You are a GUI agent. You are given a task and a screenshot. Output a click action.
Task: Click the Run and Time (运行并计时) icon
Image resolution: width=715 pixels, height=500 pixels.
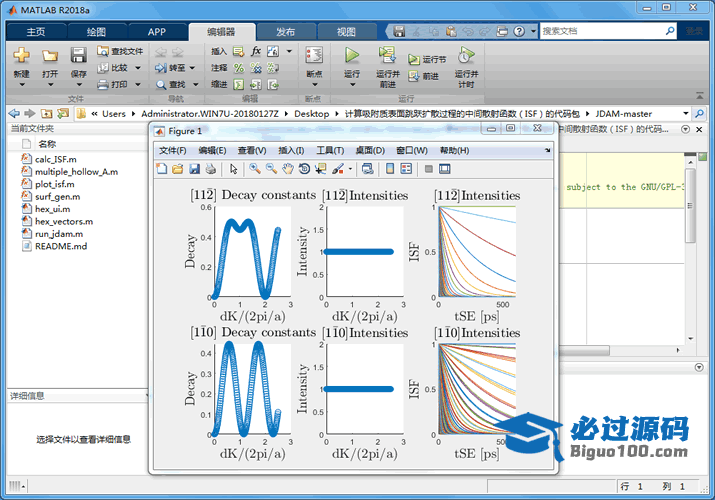pyautogui.click(x=466, y=55)
